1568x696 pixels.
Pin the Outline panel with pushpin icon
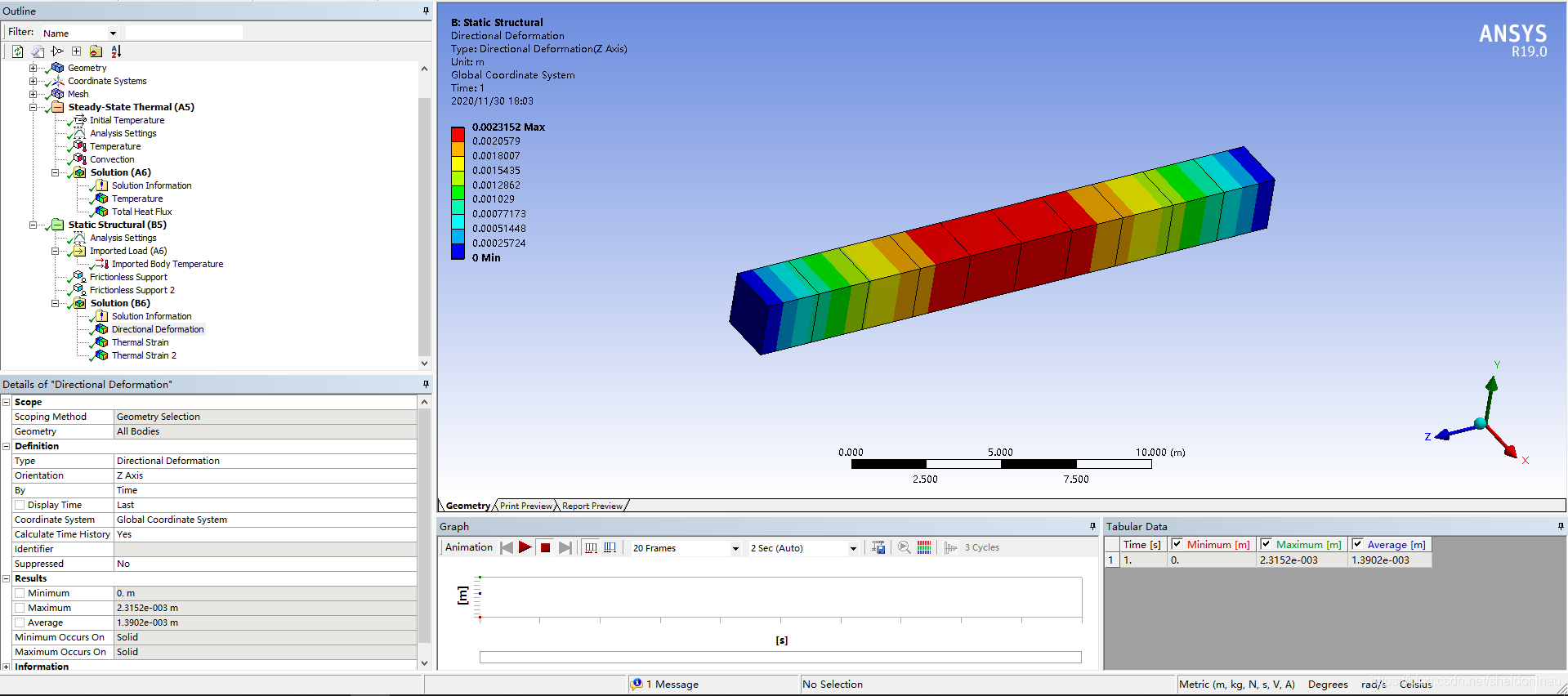pos(426,11)
